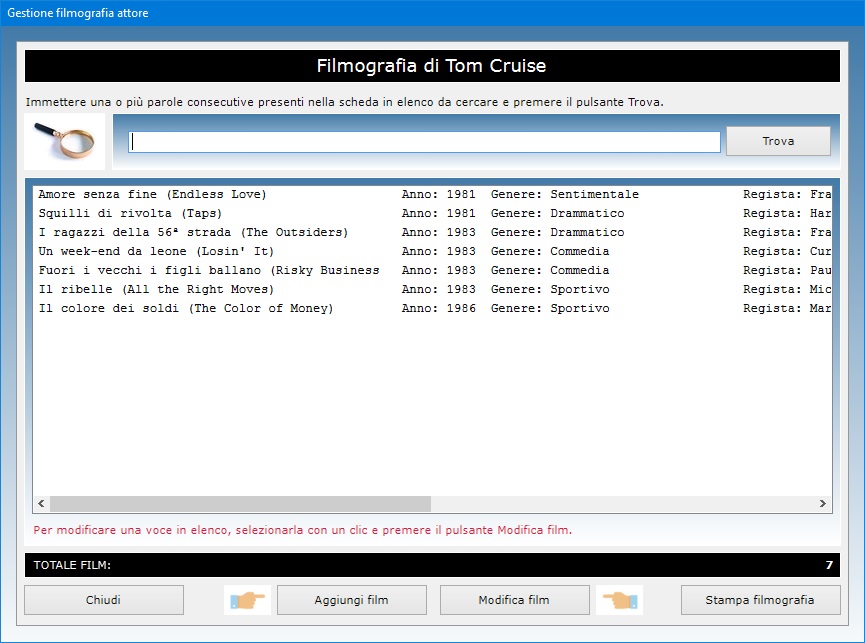Screen dimensions: 865x643
Task: Click the magnifying glass icon
Action: (65, 141)
